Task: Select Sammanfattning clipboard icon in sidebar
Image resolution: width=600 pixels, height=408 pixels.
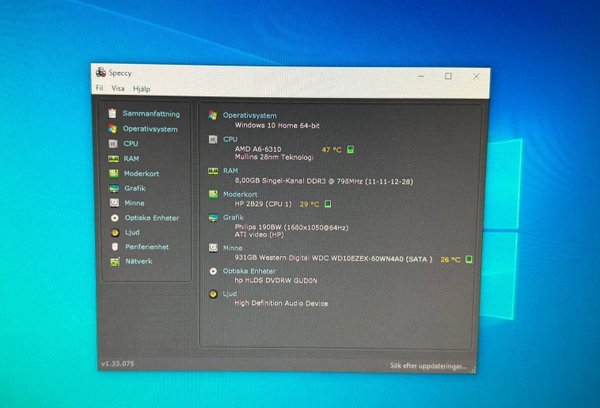Action: 112,113
